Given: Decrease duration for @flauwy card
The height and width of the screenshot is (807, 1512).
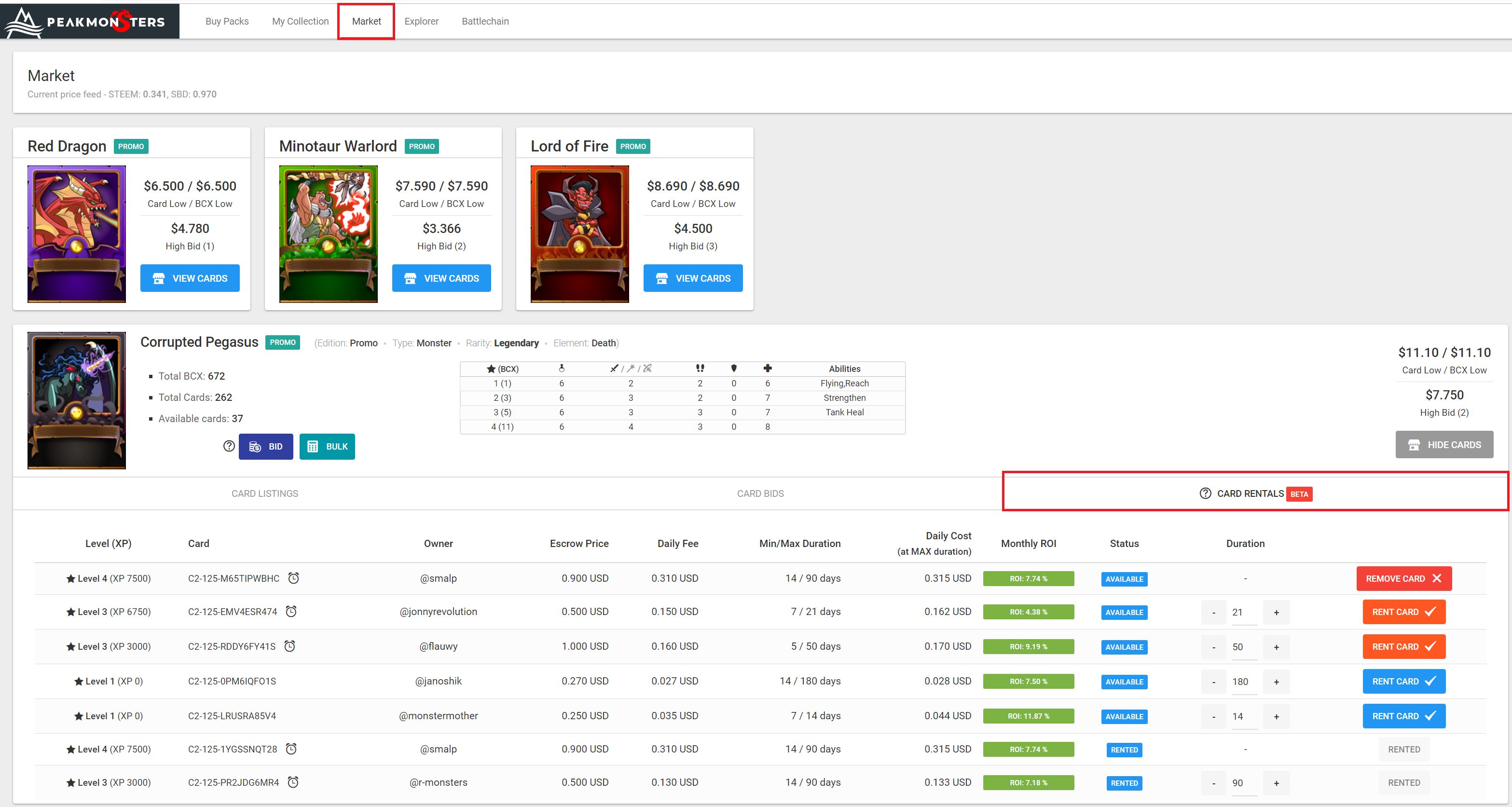Looking at the screenshot, I should pos(1214,647).
